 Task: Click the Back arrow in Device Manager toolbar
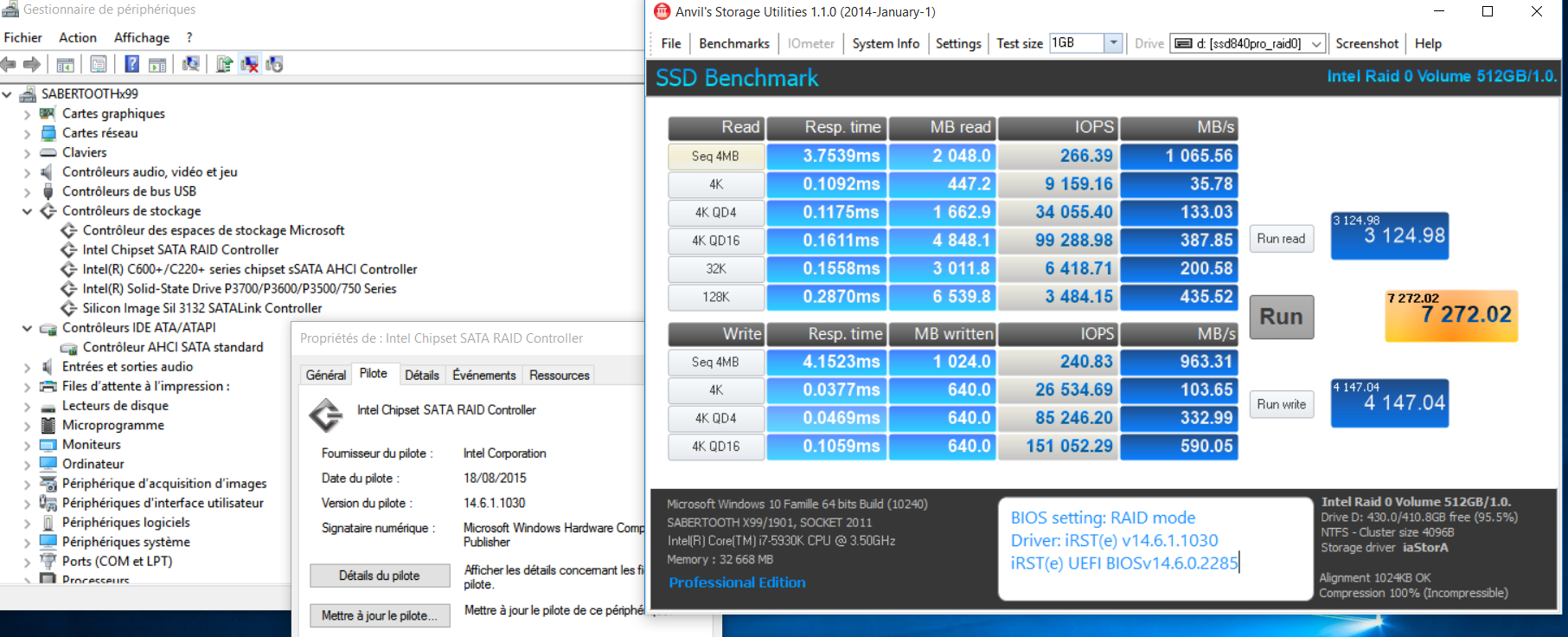pos(9,64)
